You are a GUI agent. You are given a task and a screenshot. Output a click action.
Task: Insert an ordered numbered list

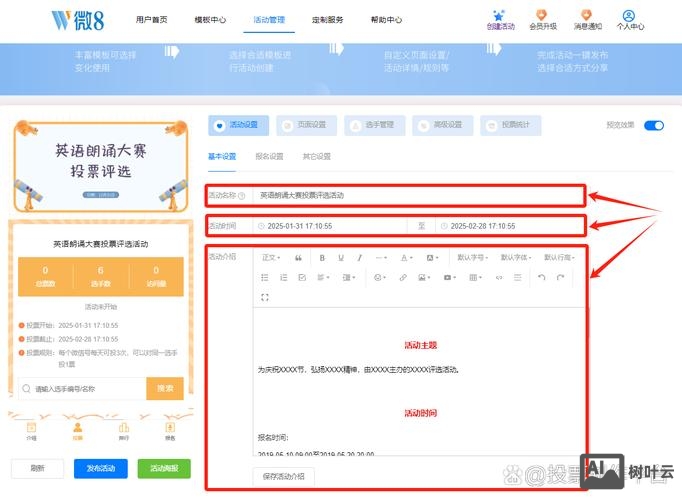[284, 277]
